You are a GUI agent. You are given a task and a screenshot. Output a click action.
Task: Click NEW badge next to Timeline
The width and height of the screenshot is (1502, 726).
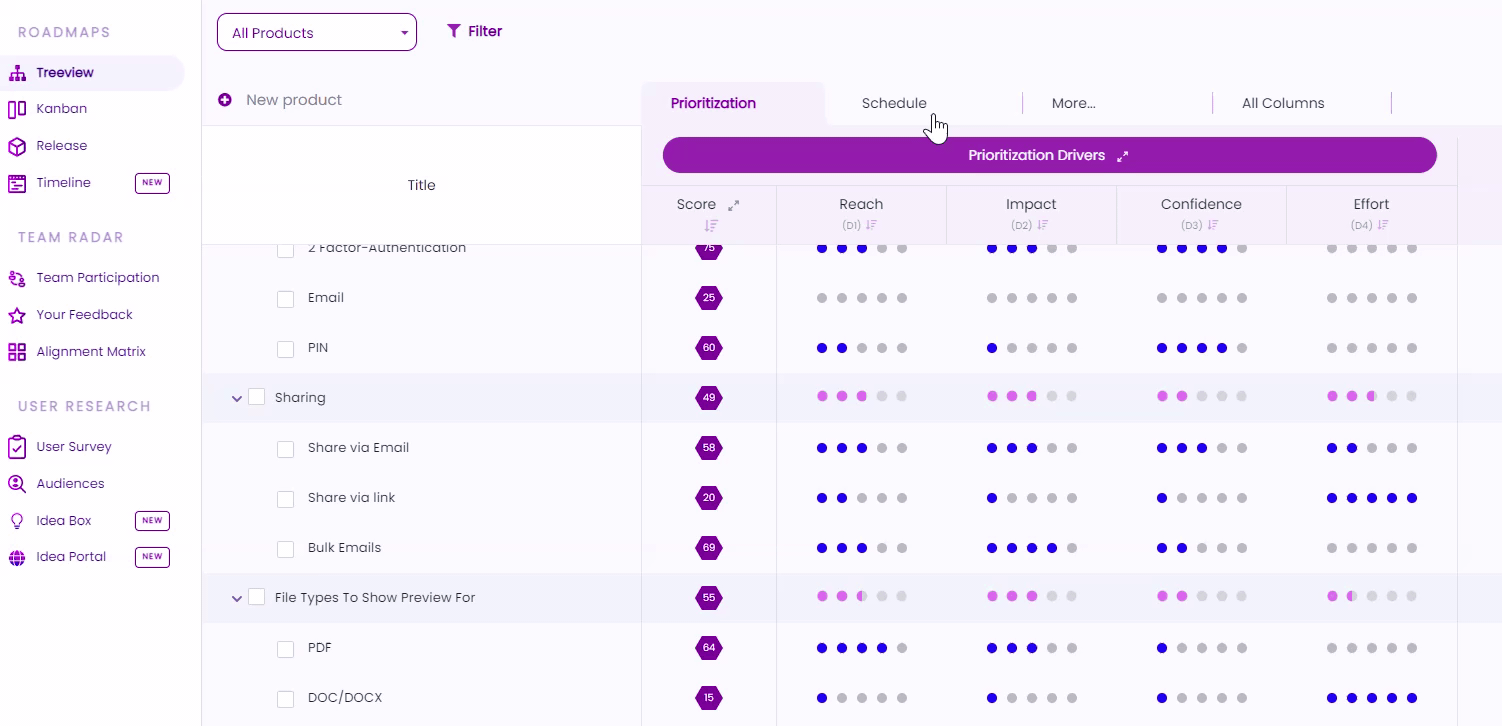click(152, 183)
